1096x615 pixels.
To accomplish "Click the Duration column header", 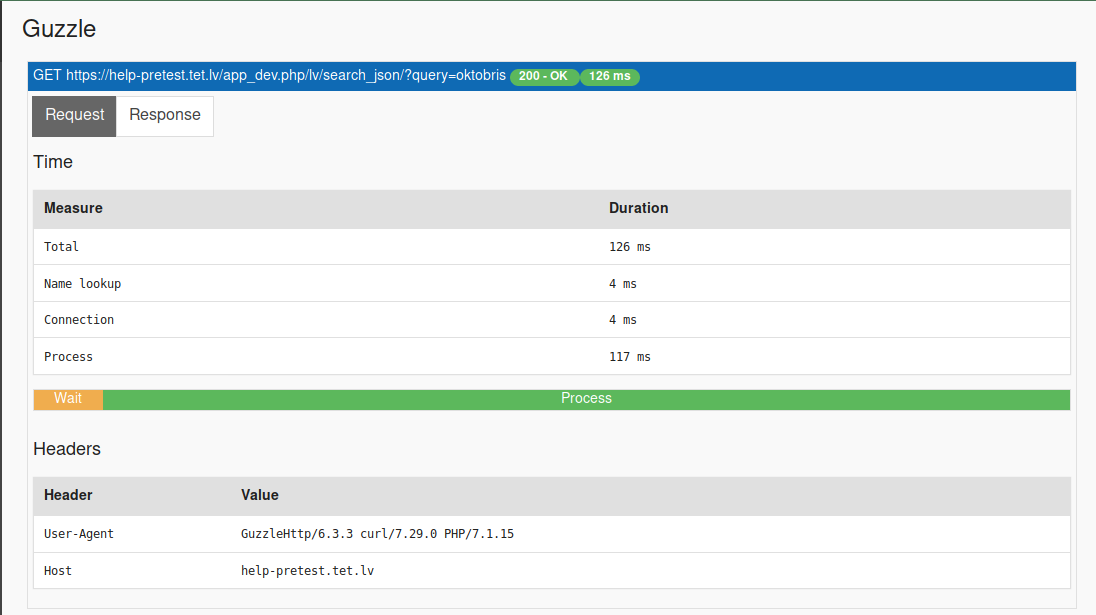I will 637,208.
